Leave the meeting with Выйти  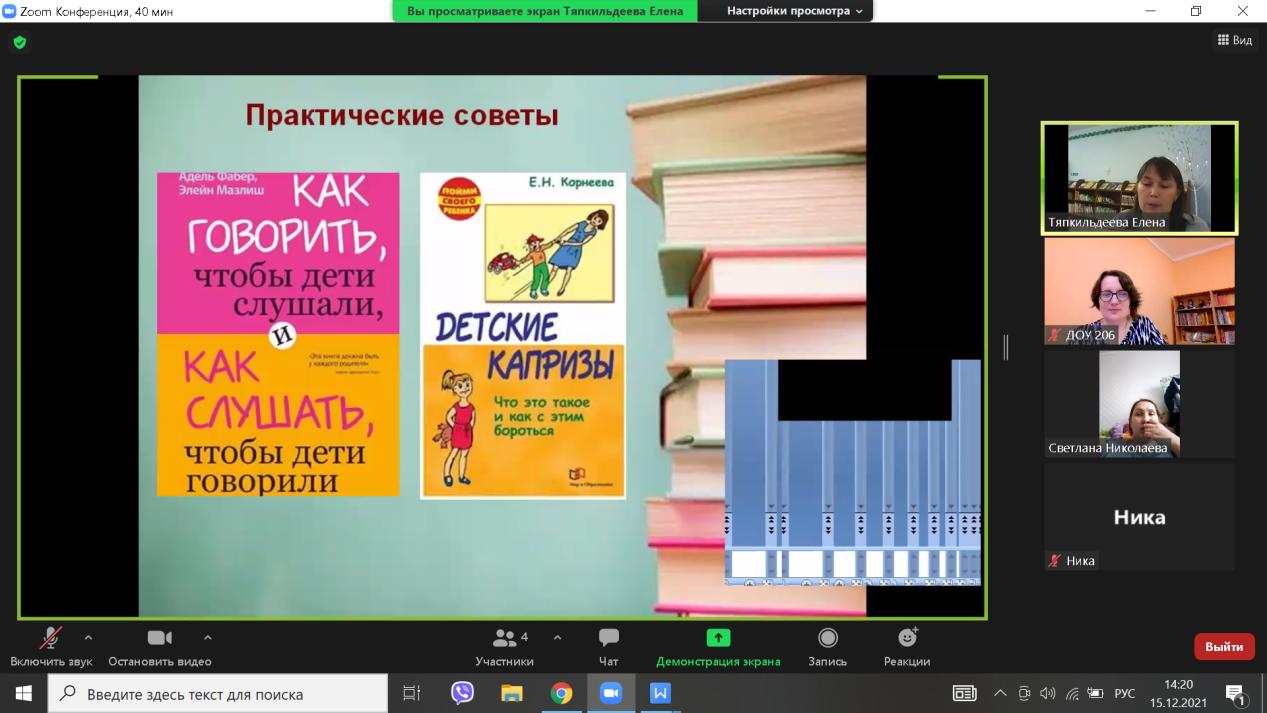1224,647
